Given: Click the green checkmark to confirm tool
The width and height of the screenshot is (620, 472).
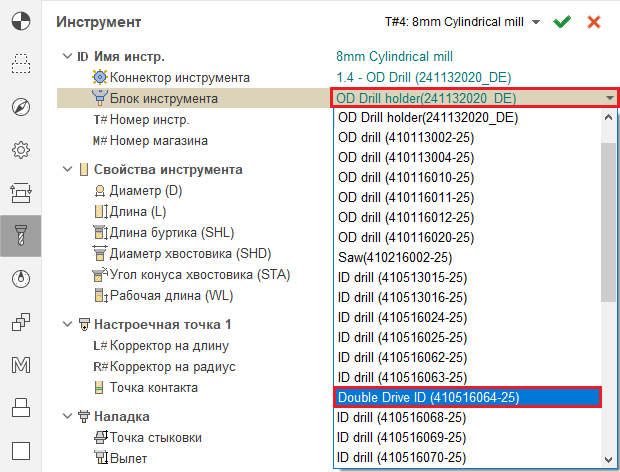Looking at the screenshot, I should [562, 21].
